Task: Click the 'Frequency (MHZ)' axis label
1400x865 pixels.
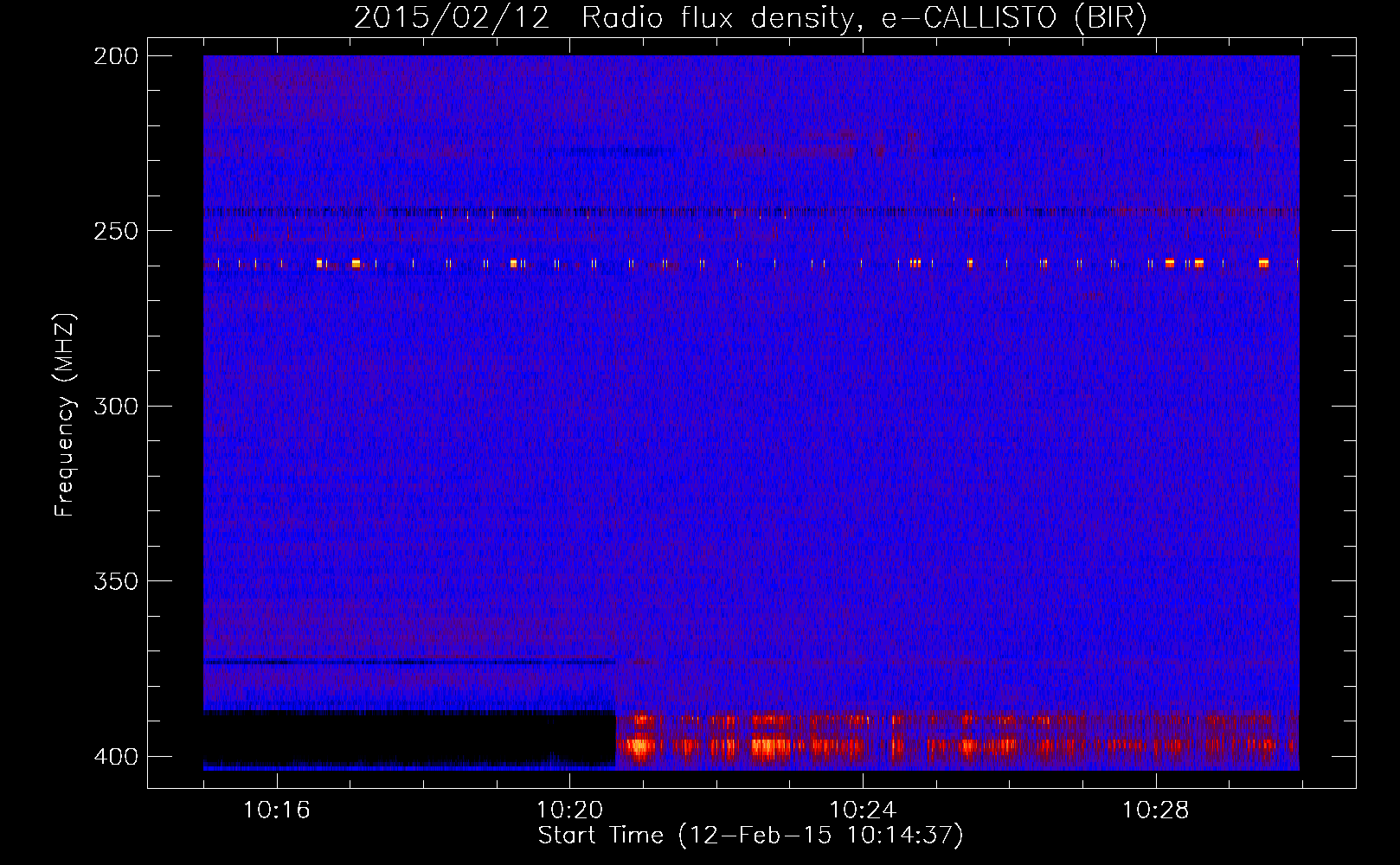Action: 65,415
